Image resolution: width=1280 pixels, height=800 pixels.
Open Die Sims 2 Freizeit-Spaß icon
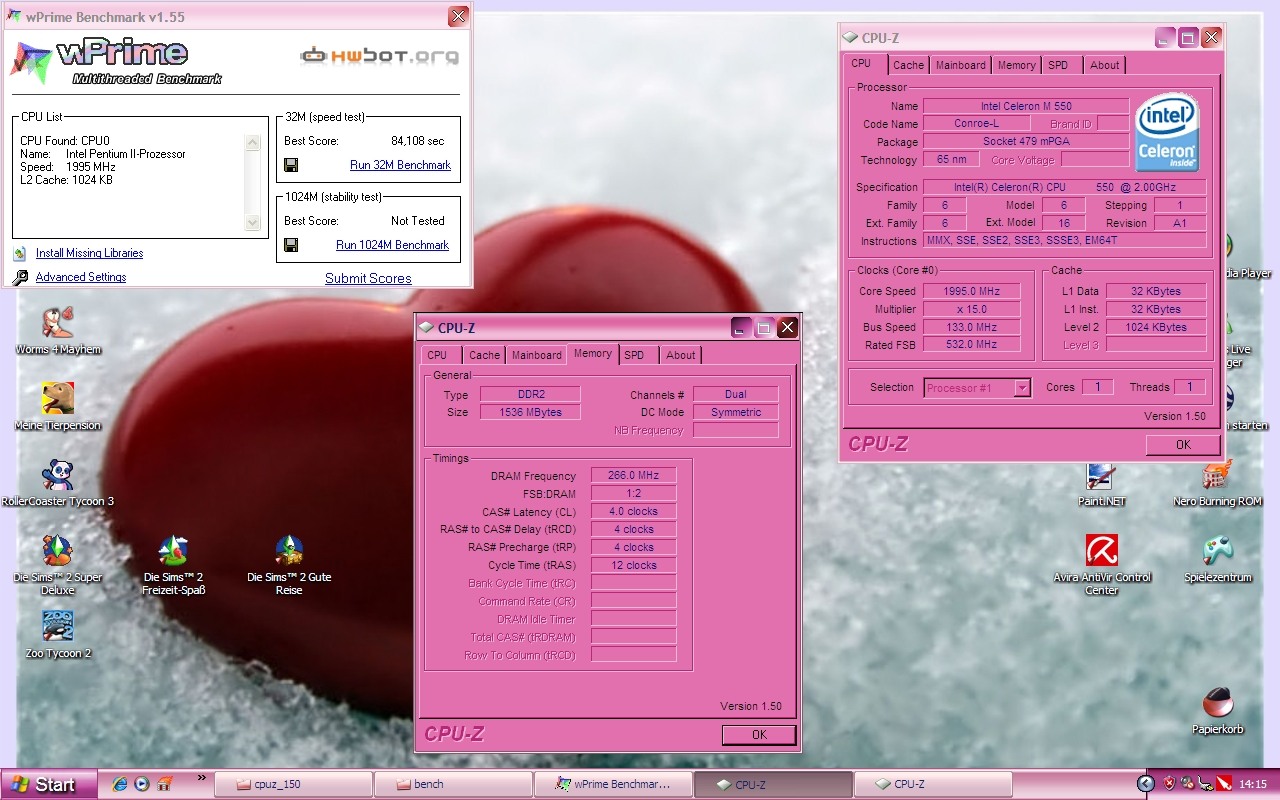(173, 550)
